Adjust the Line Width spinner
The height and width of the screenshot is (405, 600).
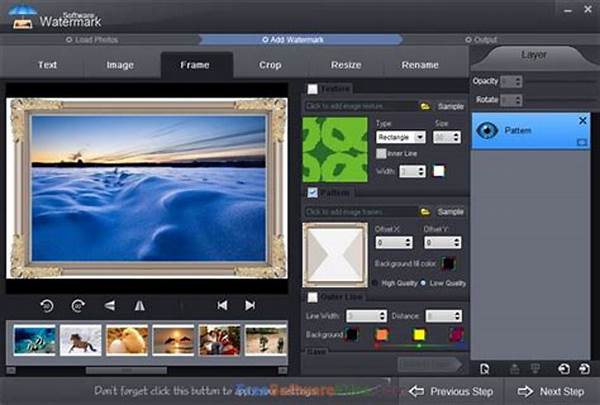pos(384,316)
